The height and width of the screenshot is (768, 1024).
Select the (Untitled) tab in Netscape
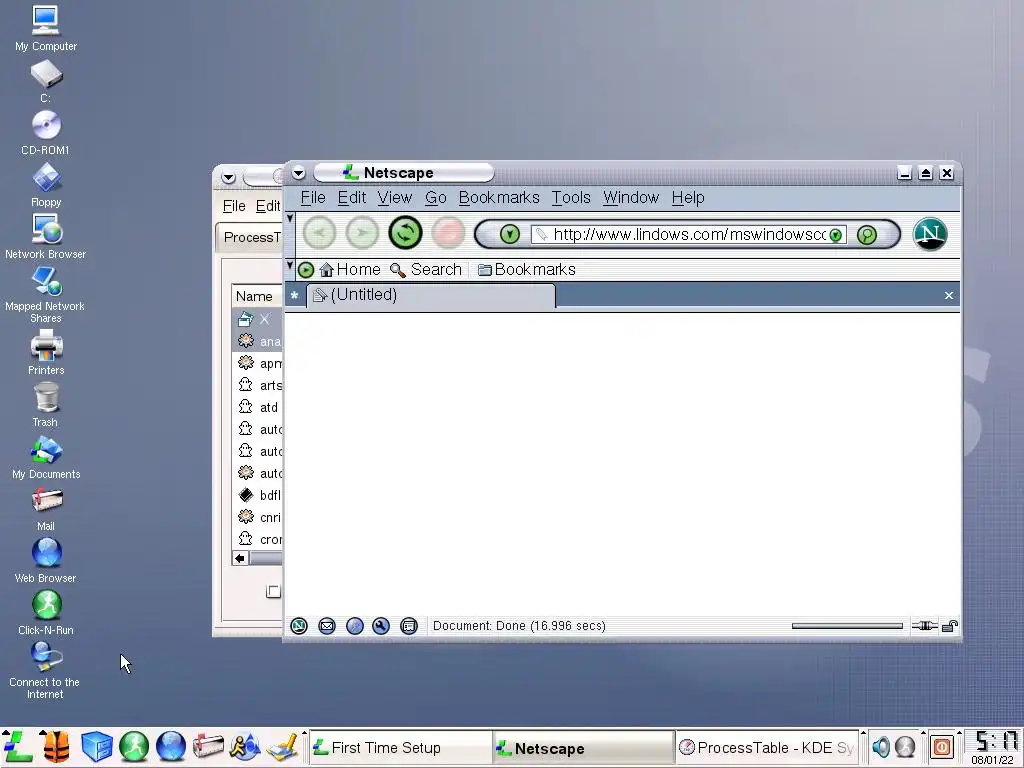click(x=431, y=295)
